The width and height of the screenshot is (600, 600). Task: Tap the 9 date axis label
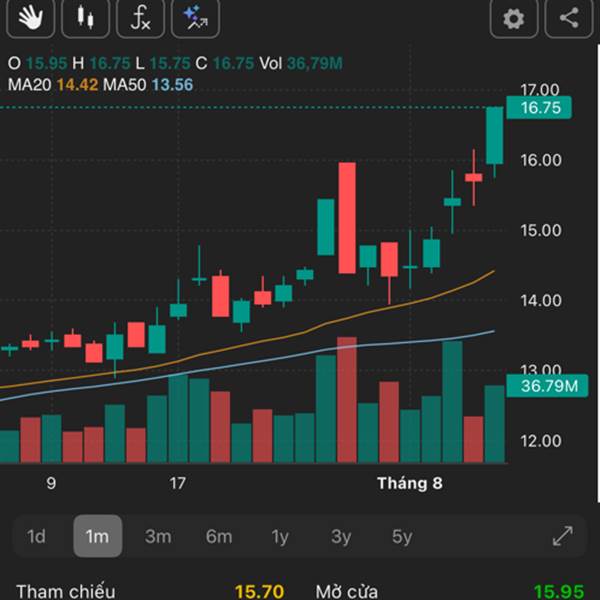[x=51, y=483]
